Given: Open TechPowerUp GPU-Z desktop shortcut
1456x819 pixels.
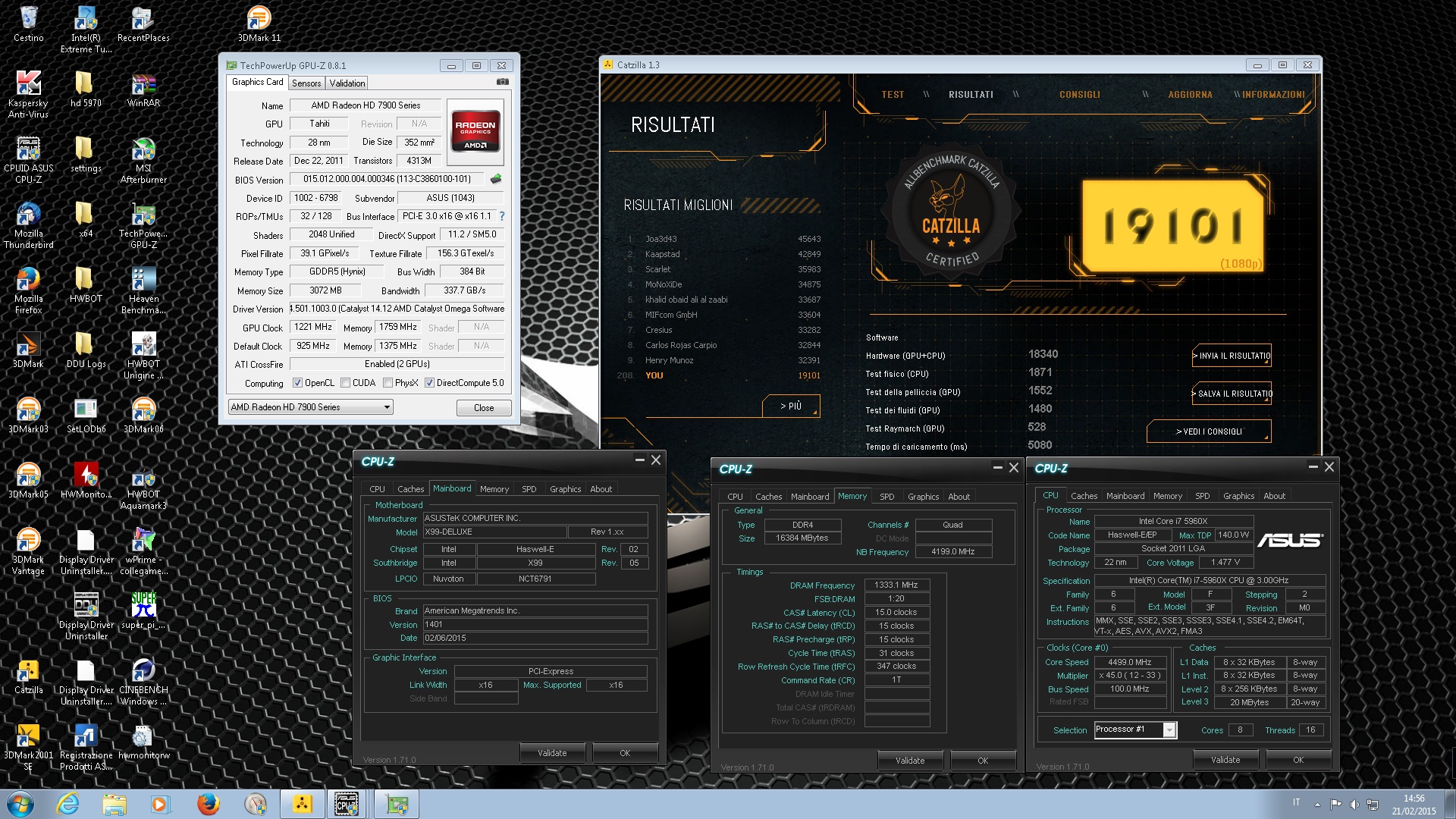Looking at the screenshot, I should point(143,225).
